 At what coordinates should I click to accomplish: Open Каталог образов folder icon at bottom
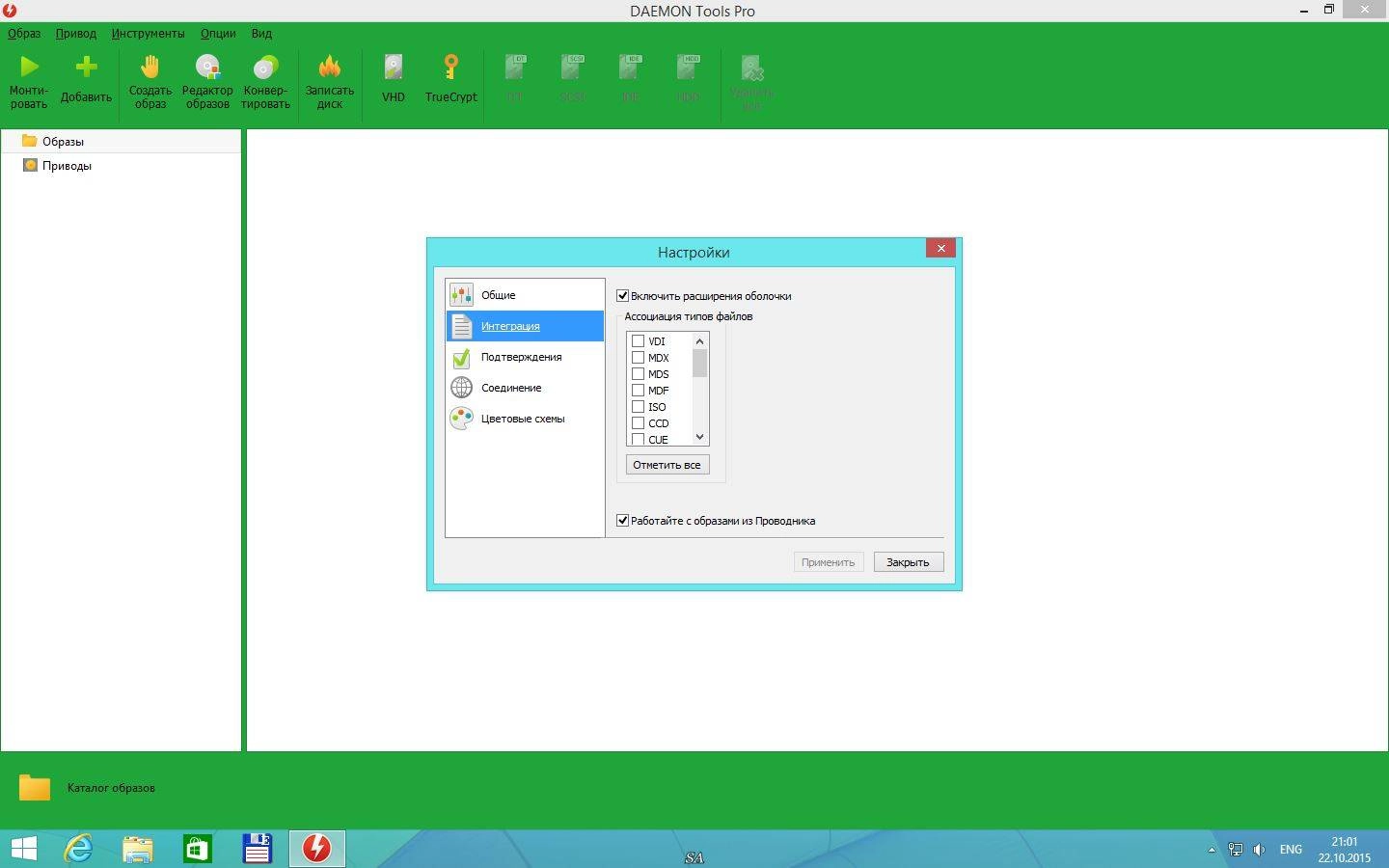(x=35, y=788)
